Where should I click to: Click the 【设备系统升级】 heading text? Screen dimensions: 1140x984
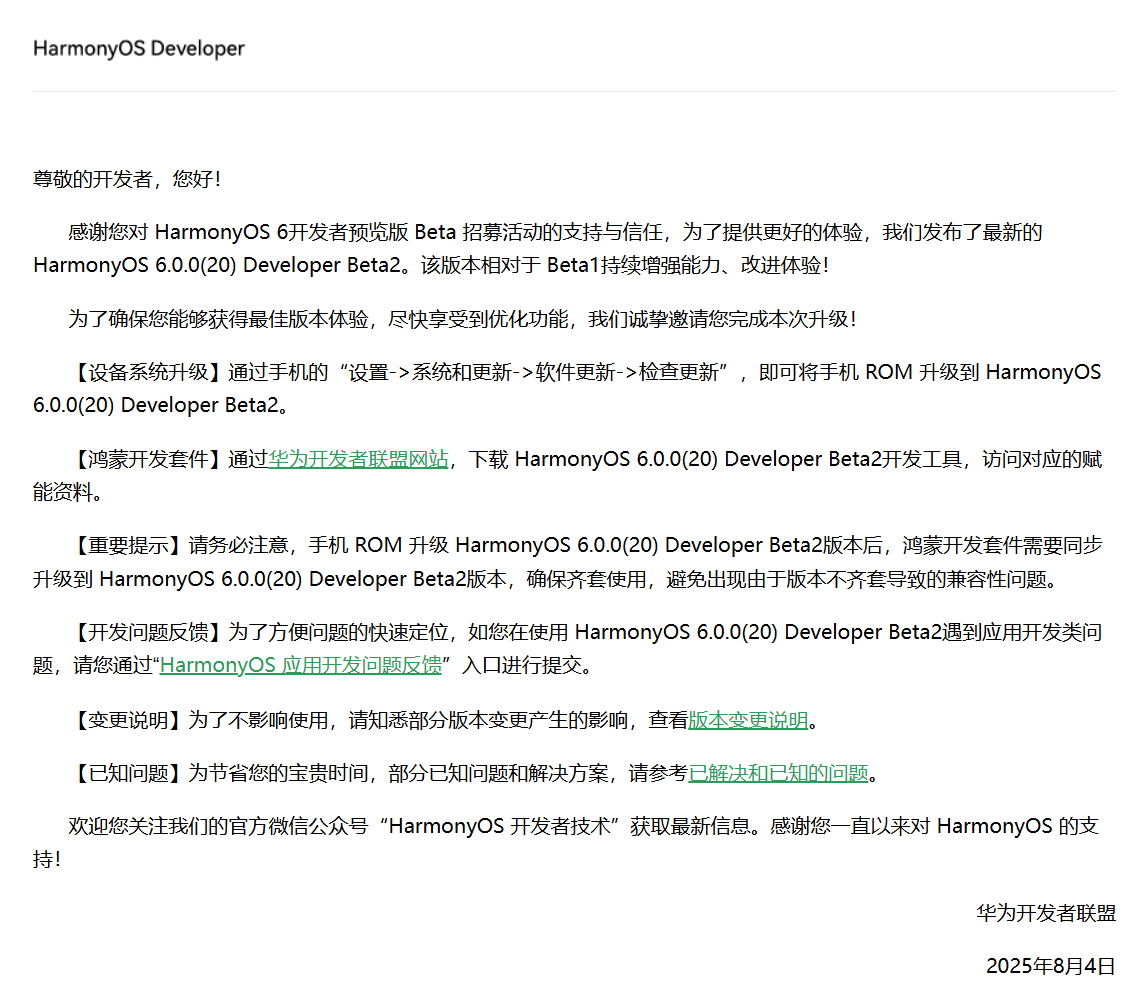tap(148, 372)
